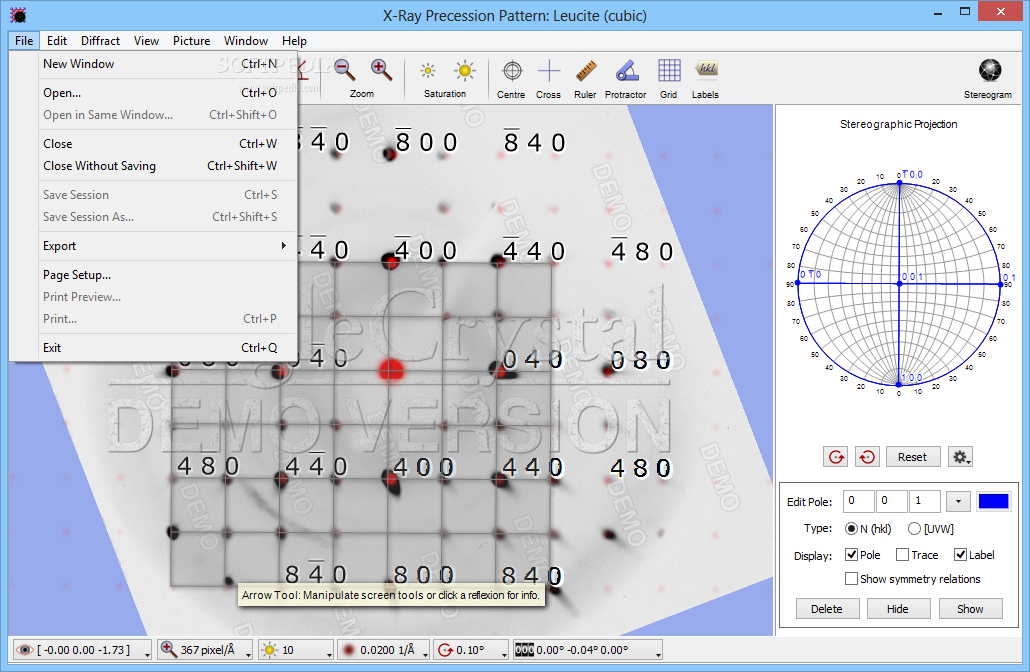
Task: Open the Edit menu
Action: tap(57, 41)
